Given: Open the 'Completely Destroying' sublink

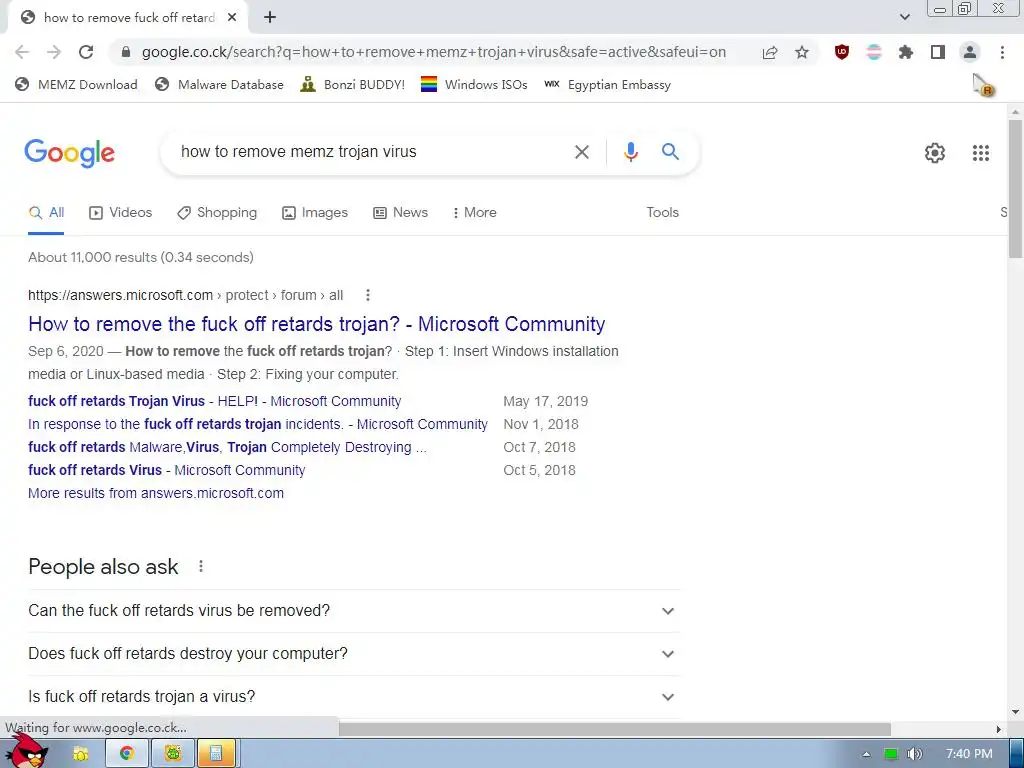Looking at the screenshot, I should (x=227, y=447).
